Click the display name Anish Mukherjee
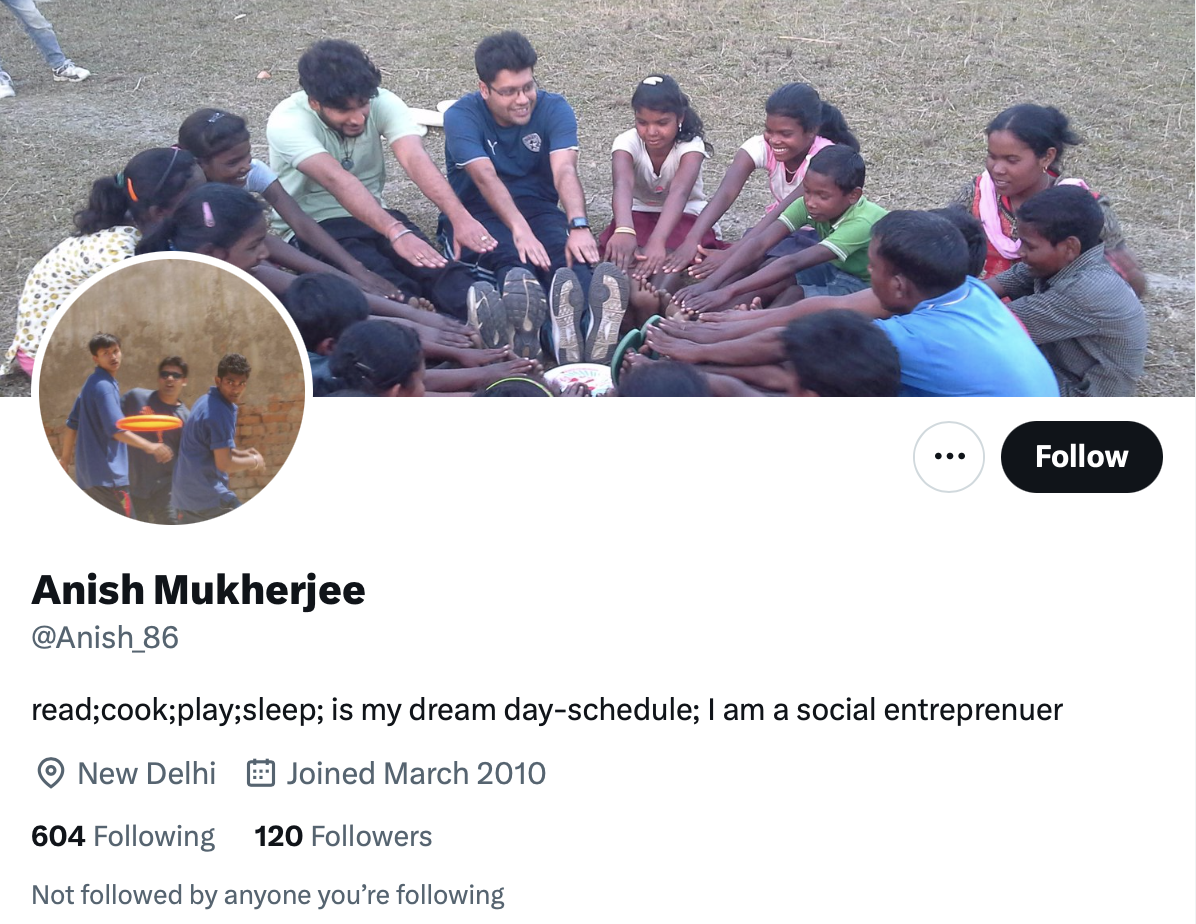The width and height of the screenshot is (1196, 924). [198, 591]
